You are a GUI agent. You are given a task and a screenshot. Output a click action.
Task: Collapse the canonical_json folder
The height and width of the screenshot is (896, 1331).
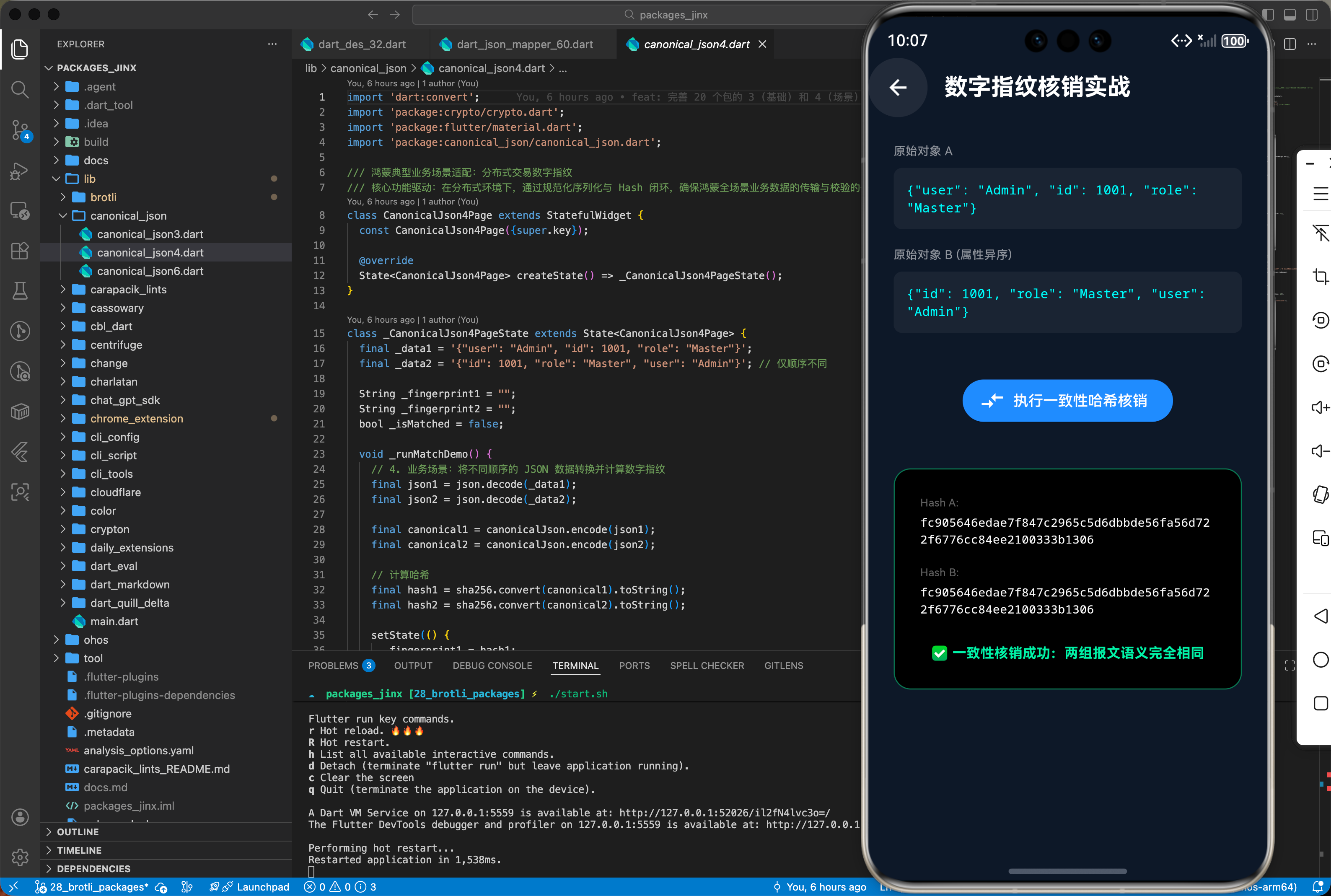(x=128, y=215)
